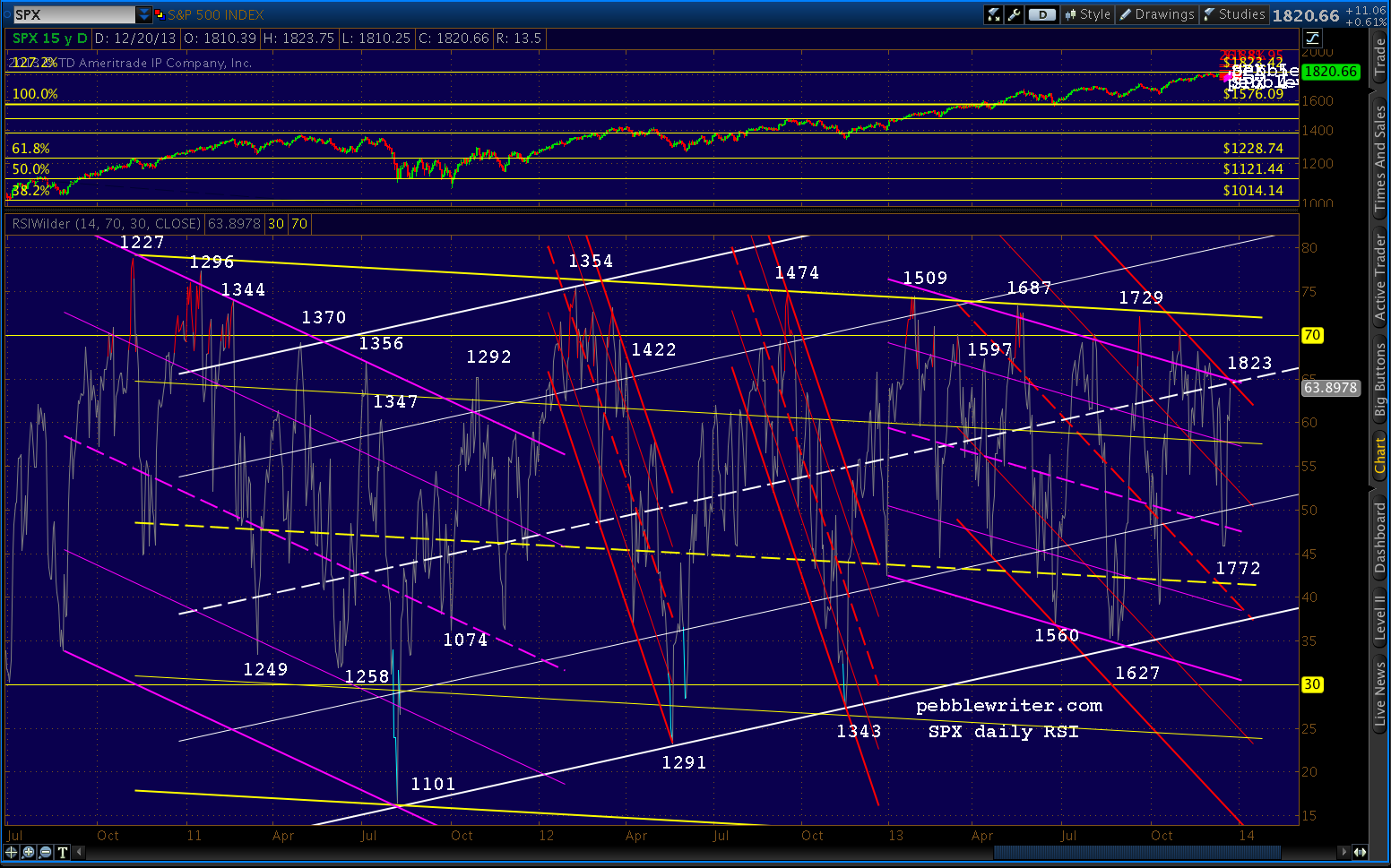Image resolution: width=1391 pixels, height=868 pixels.
Task: Click the green 1820.66 price bubble
Action: (1330, 72)
